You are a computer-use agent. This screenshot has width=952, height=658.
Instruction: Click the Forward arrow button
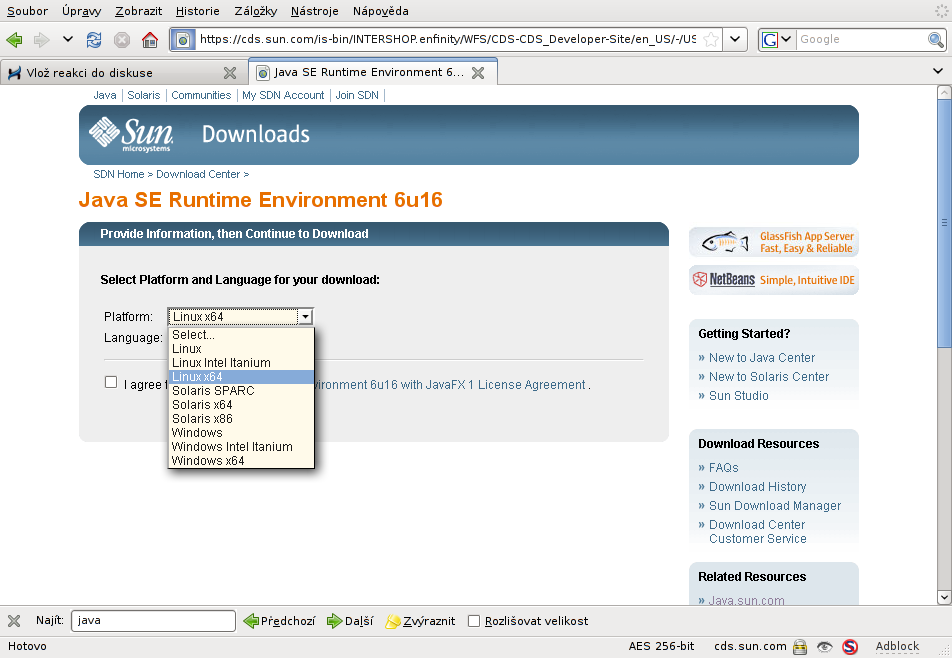click(x=41, y=40)
